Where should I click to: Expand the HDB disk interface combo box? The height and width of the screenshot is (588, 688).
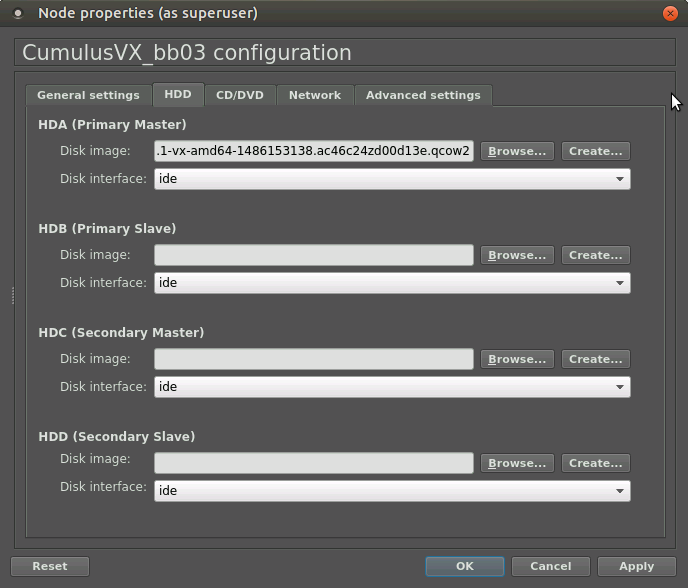(392, 283)
